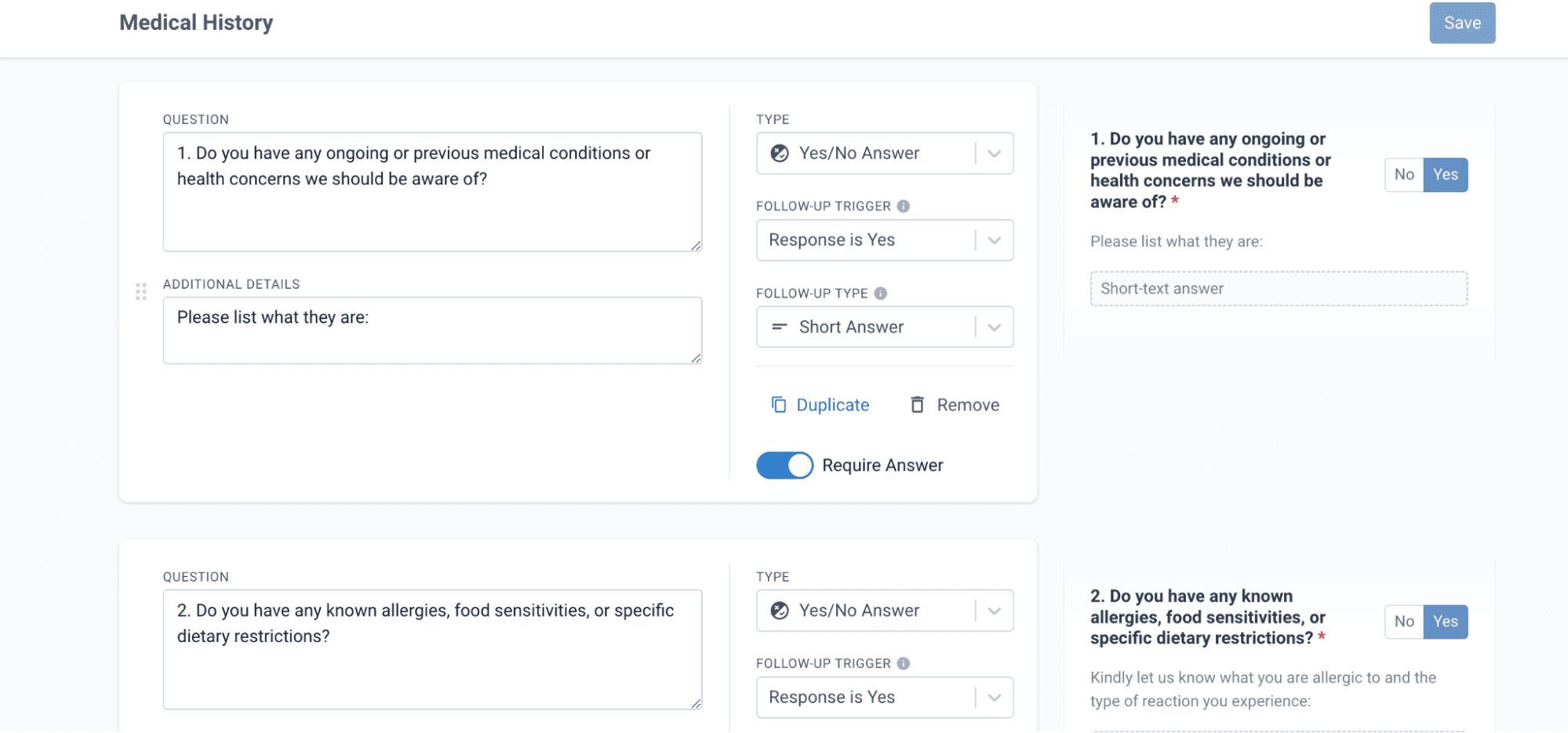This screenshot has height=733, width=1568.
Task: Click the Follow-Up Trigger info icon in question 1
Action: click(x=904, y=206)
